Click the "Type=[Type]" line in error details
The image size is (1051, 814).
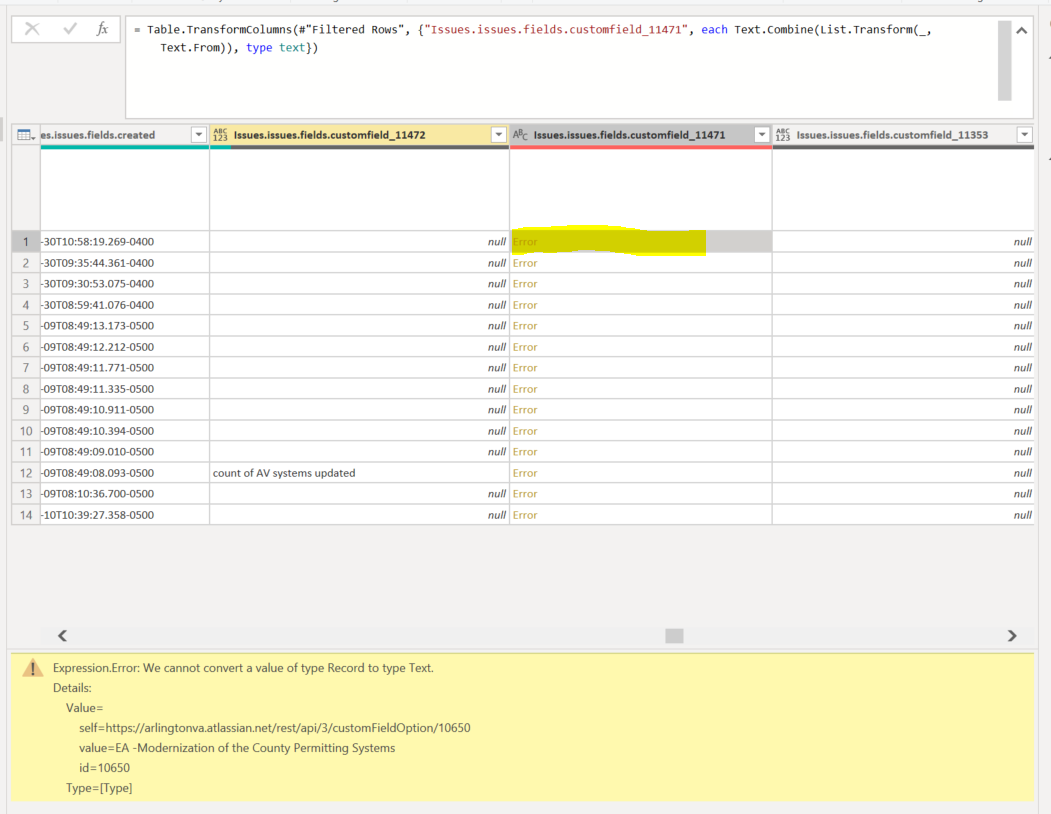click(x=99, y=788)
